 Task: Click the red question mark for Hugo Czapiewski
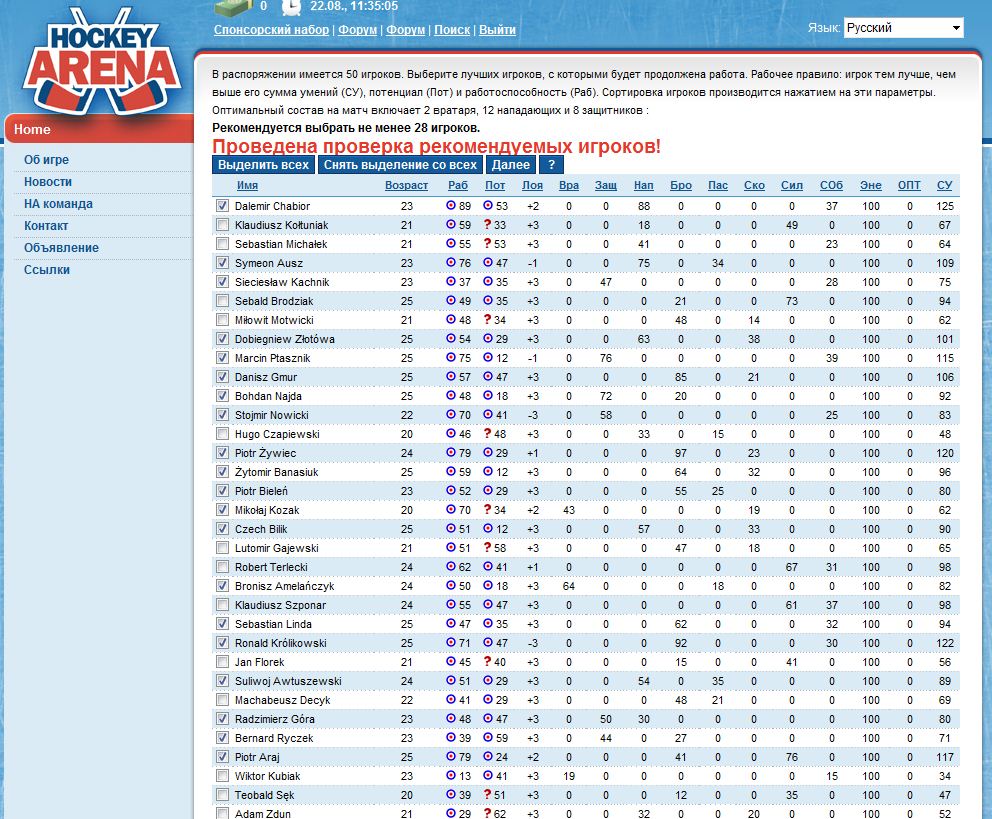[x=487, y=434]
